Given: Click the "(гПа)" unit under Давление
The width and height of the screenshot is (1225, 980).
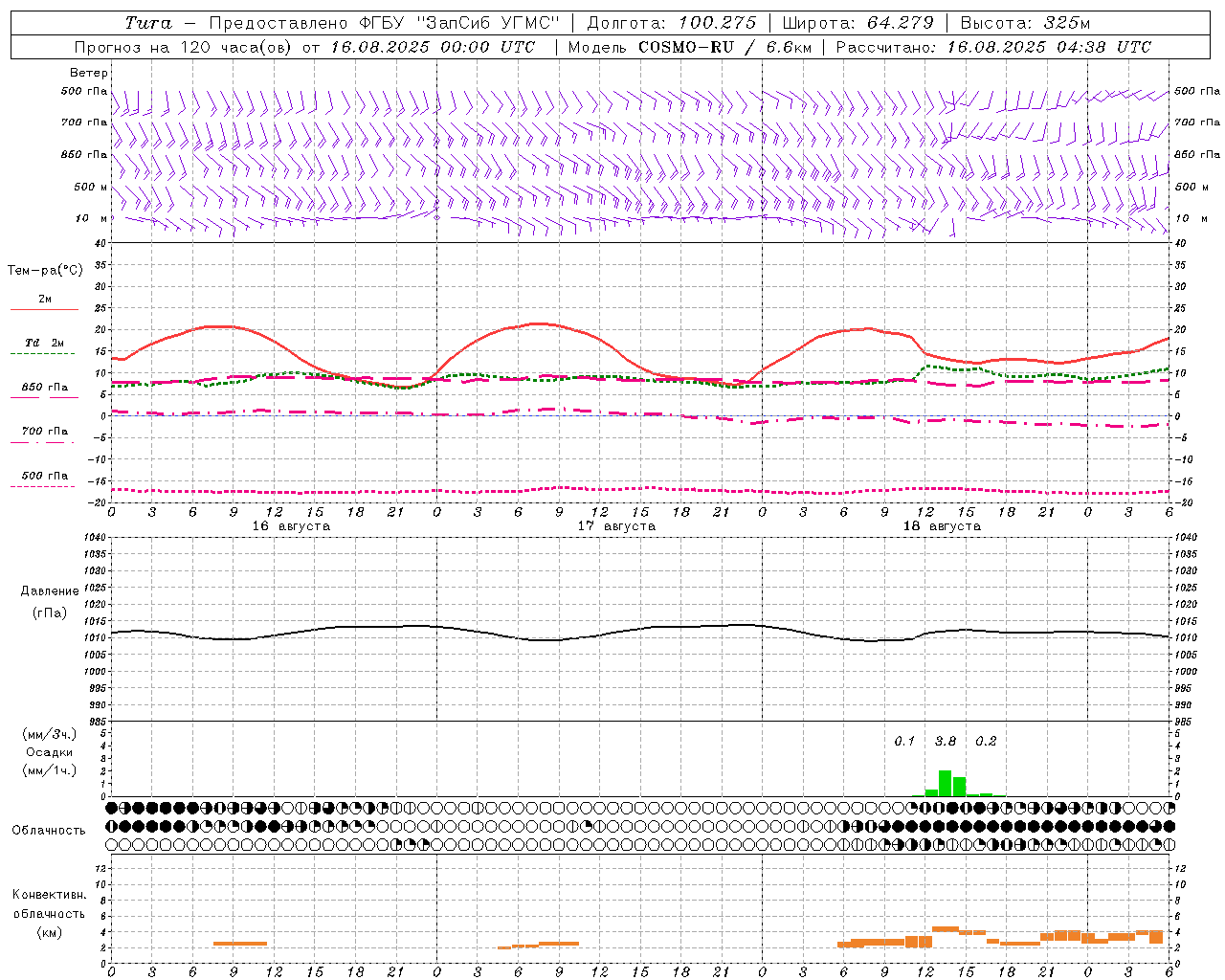Looking at the screenshot, I should point(50,612).
